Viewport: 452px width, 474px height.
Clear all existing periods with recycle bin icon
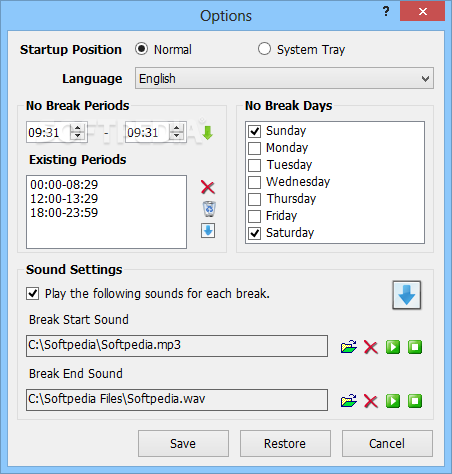[x=209, y=209]
